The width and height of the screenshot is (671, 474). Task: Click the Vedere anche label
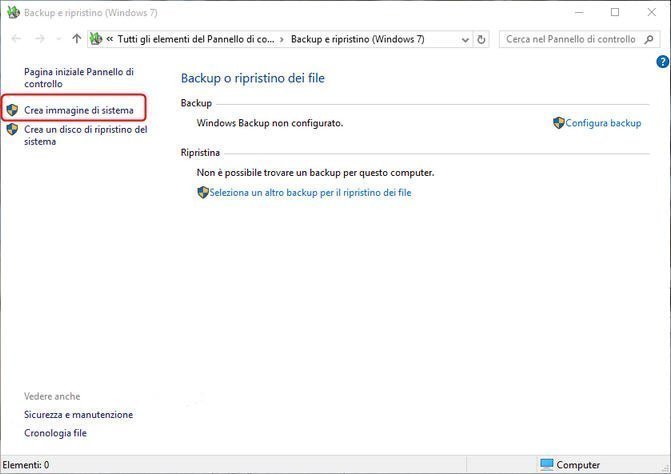tap(52, 396)
